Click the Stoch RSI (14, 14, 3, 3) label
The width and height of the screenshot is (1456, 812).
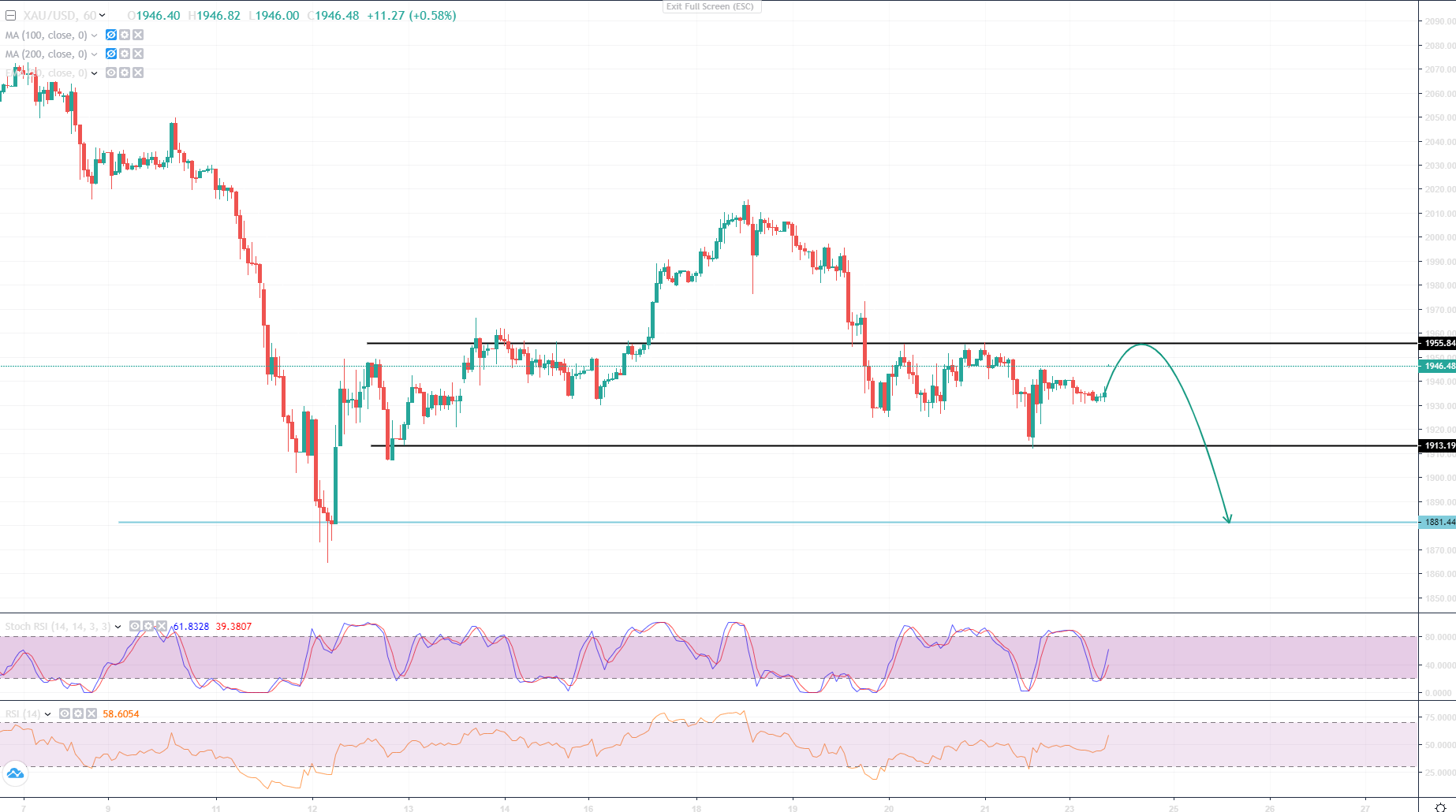pos(58,627)
